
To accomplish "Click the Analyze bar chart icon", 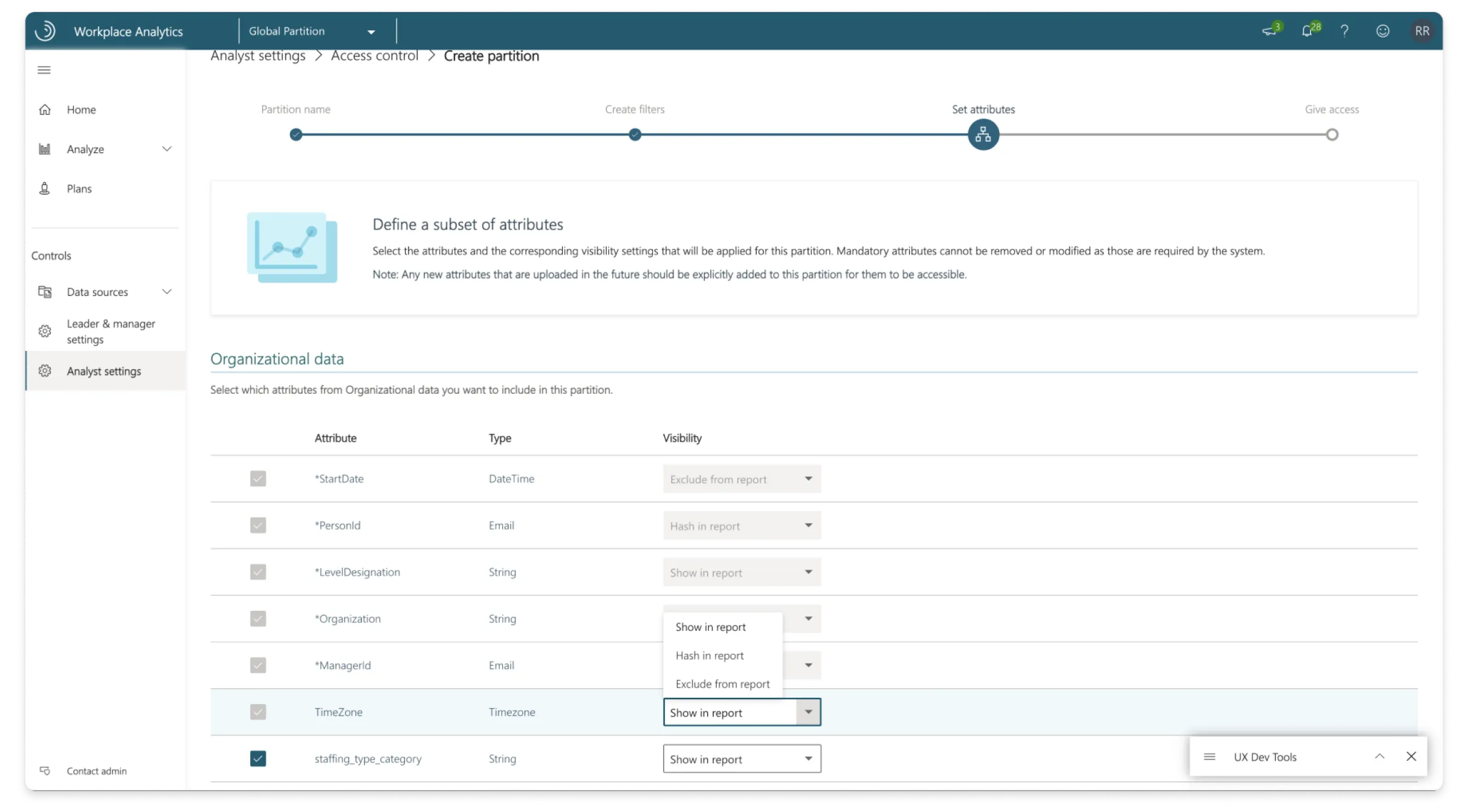I will tap(45, 149).
